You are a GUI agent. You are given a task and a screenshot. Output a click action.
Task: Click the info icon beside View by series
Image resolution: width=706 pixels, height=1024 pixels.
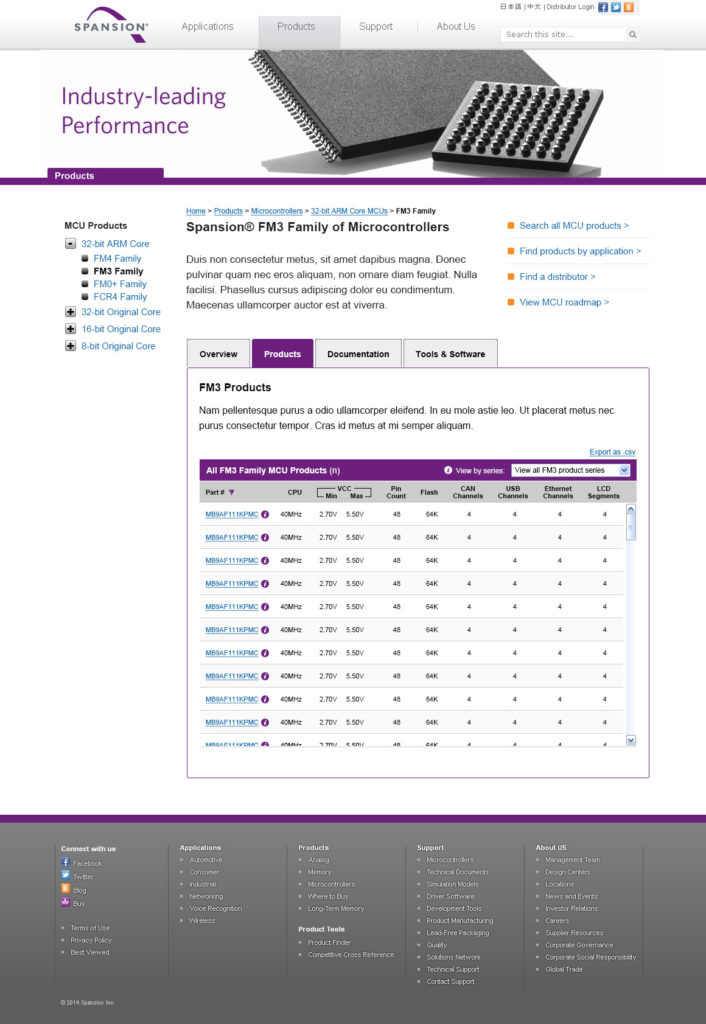[448, 470]
